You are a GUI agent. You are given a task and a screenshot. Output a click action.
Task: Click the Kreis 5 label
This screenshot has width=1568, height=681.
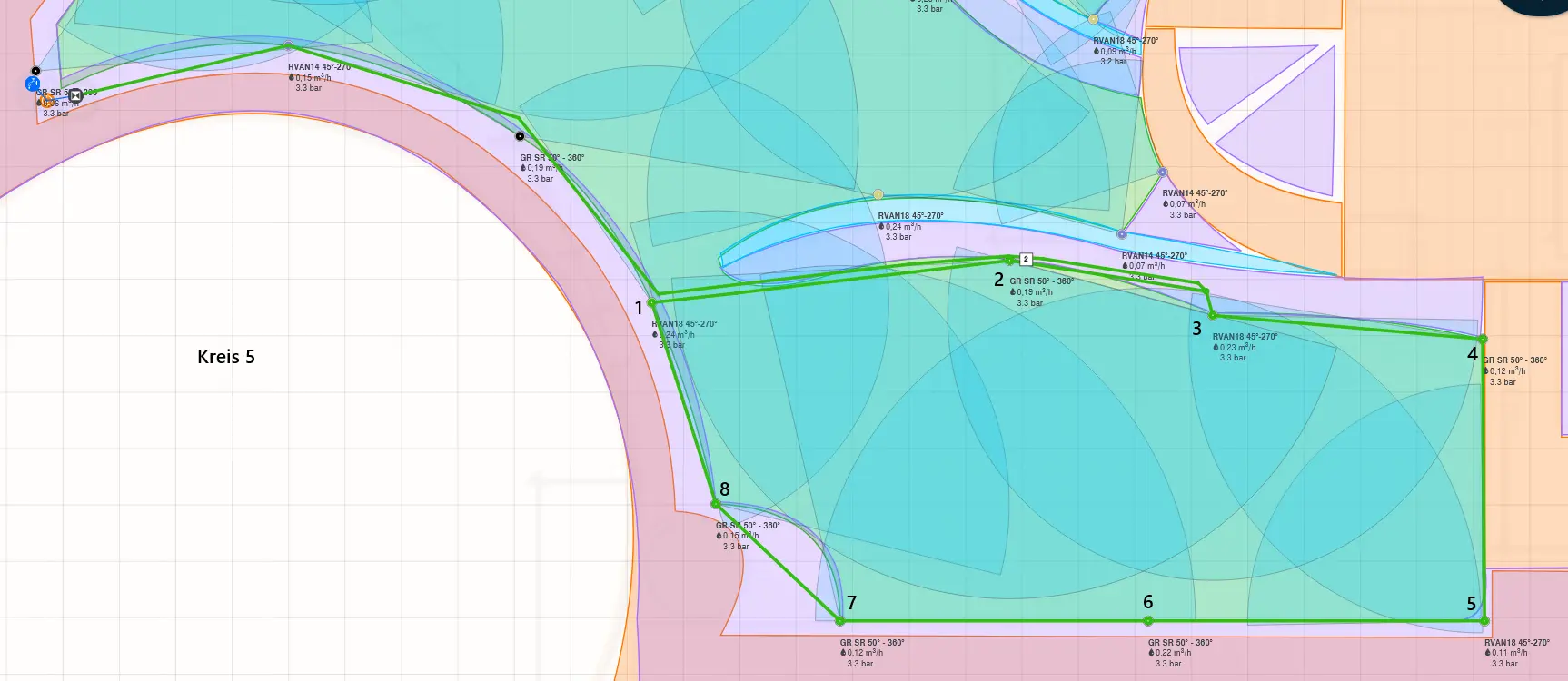(x=226, y=357)
